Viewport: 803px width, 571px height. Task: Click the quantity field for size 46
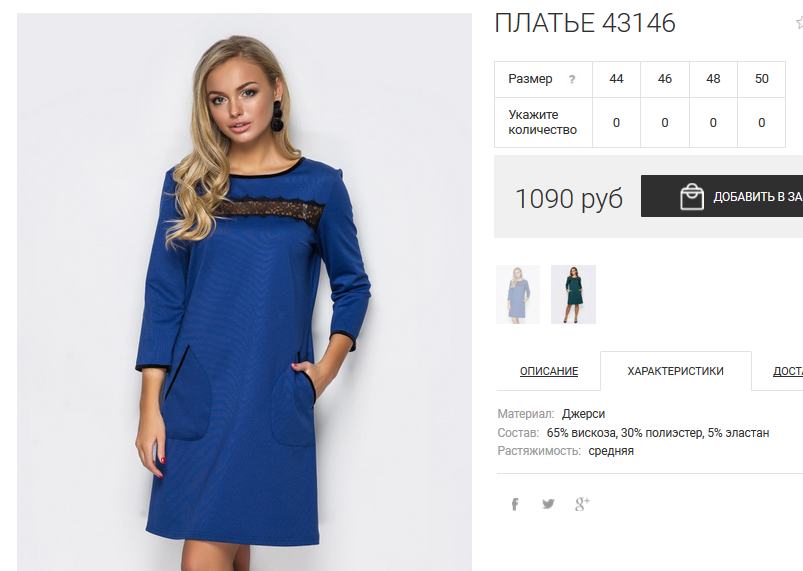[665, 123]
